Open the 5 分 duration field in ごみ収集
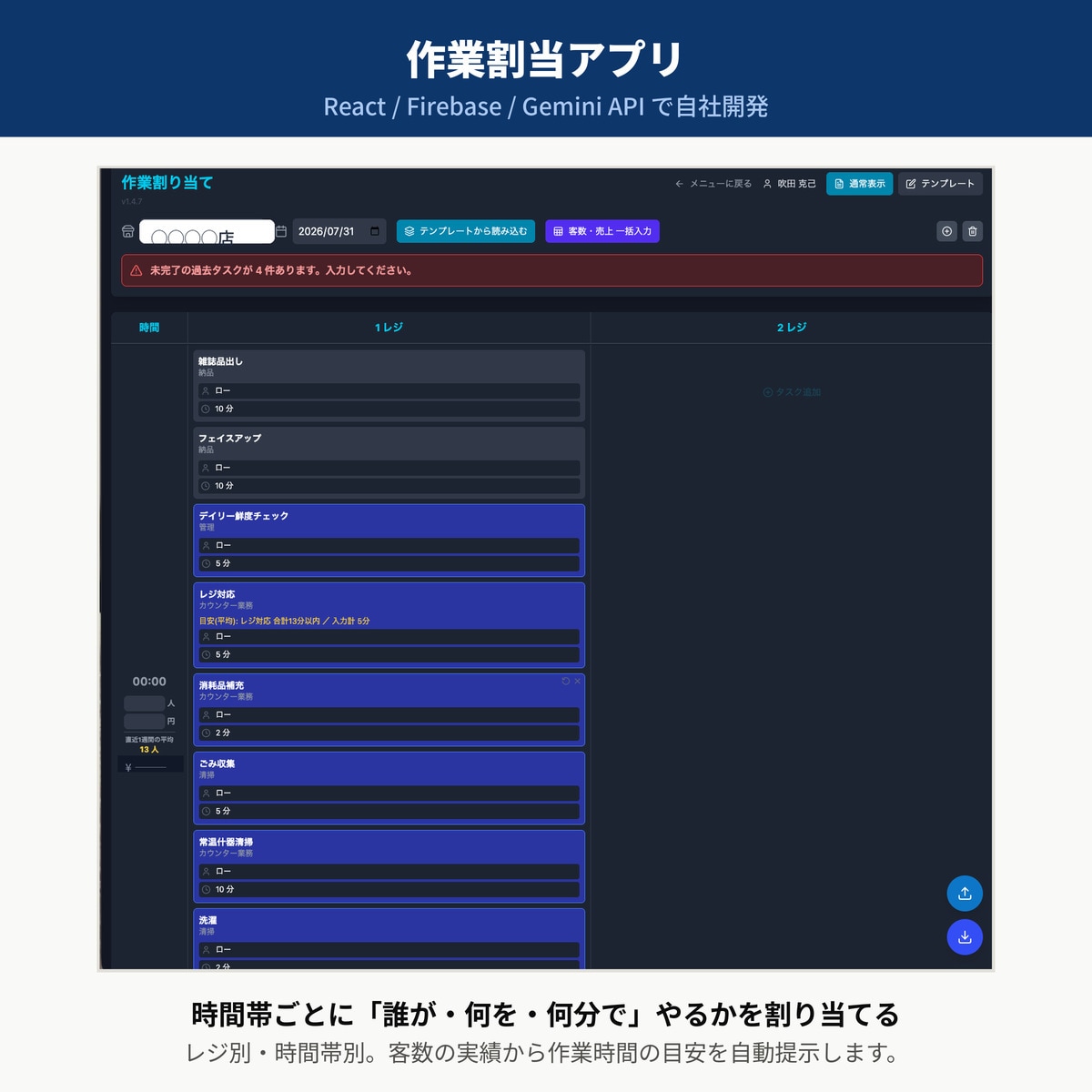 tap(389, 812)
